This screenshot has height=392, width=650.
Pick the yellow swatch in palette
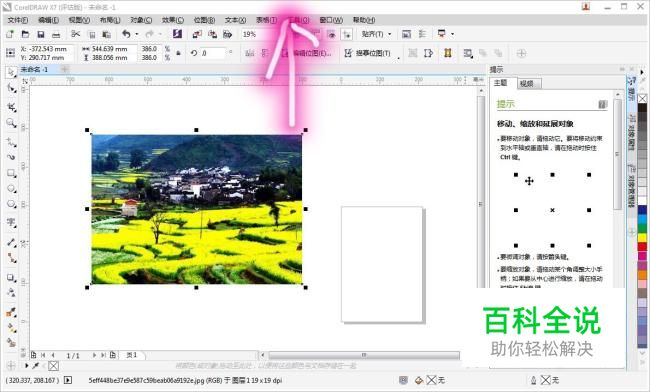[x=642, y=238]
